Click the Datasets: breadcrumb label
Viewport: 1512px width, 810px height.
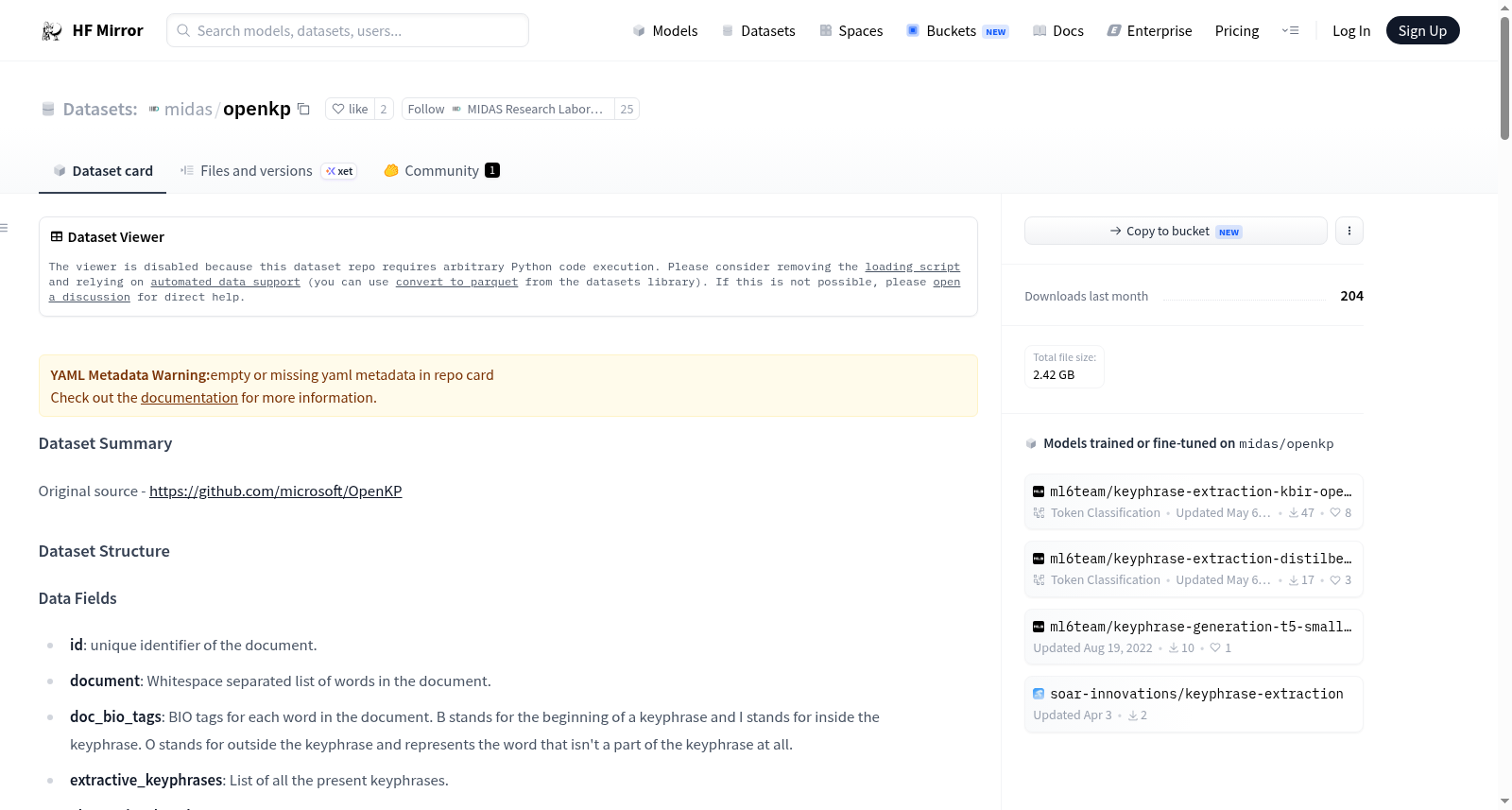coord(100,109)
